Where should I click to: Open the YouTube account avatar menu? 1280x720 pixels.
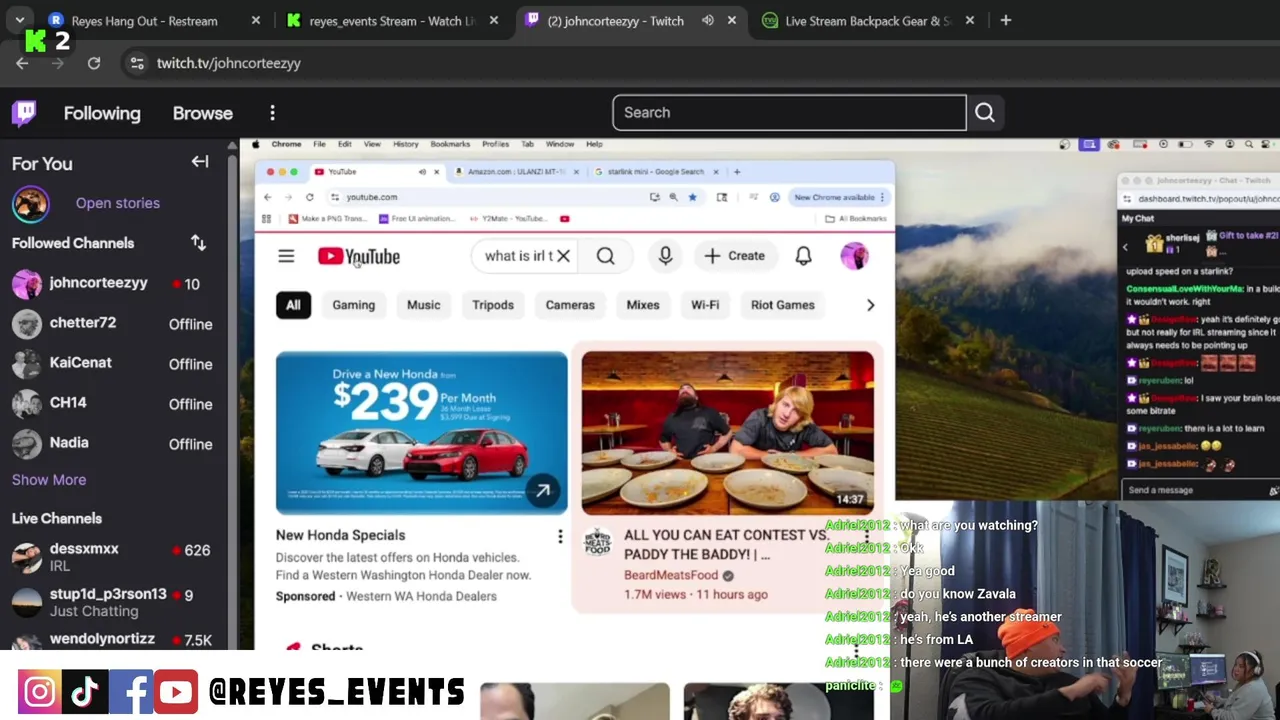(x=854, y=256)
